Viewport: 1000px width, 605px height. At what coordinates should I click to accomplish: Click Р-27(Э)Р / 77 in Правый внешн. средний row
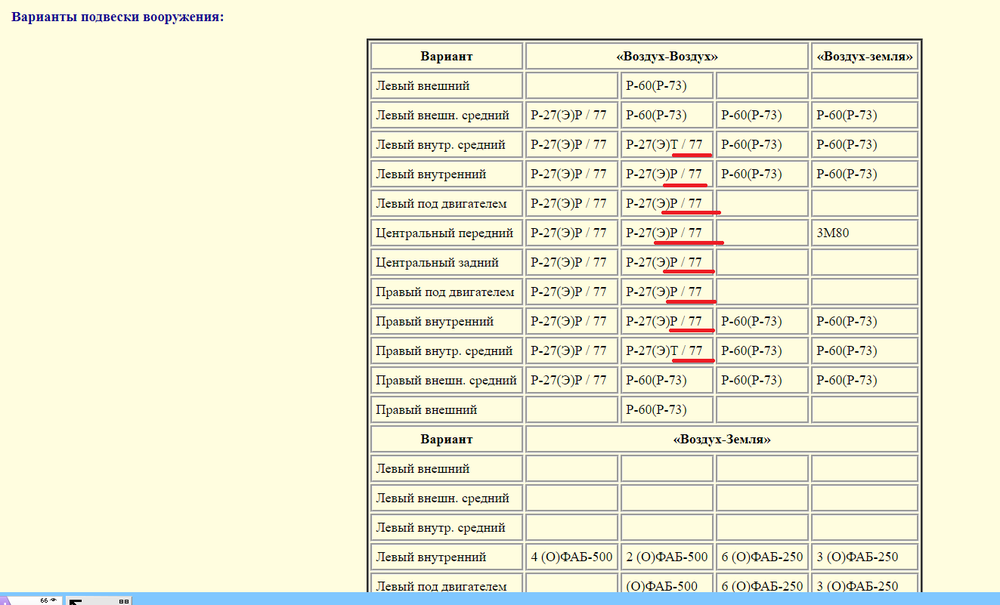pos(571,380)
